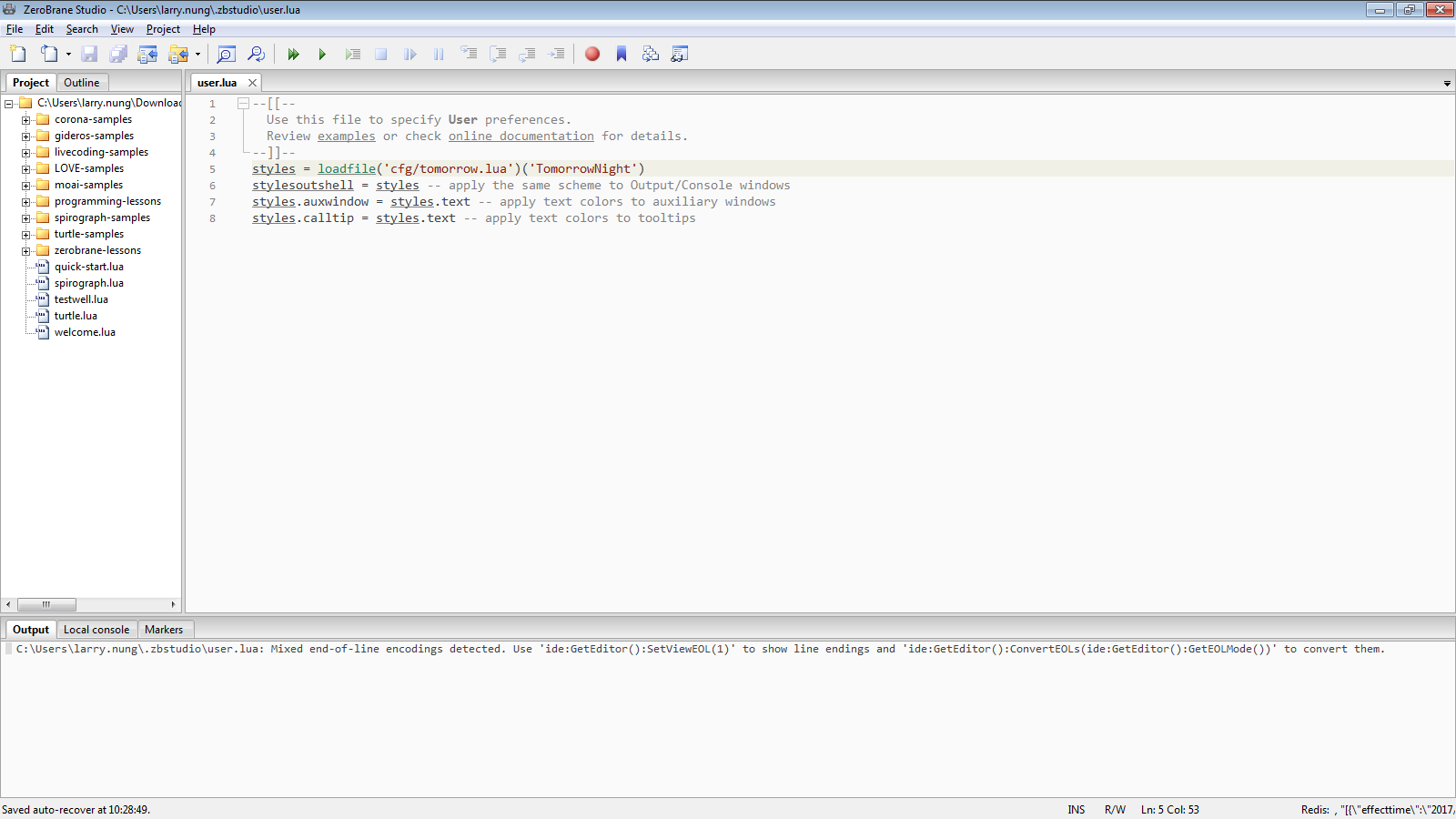Expand the moai-samples folder
This screenshot has width=1456, height=819.
(26, 186)
